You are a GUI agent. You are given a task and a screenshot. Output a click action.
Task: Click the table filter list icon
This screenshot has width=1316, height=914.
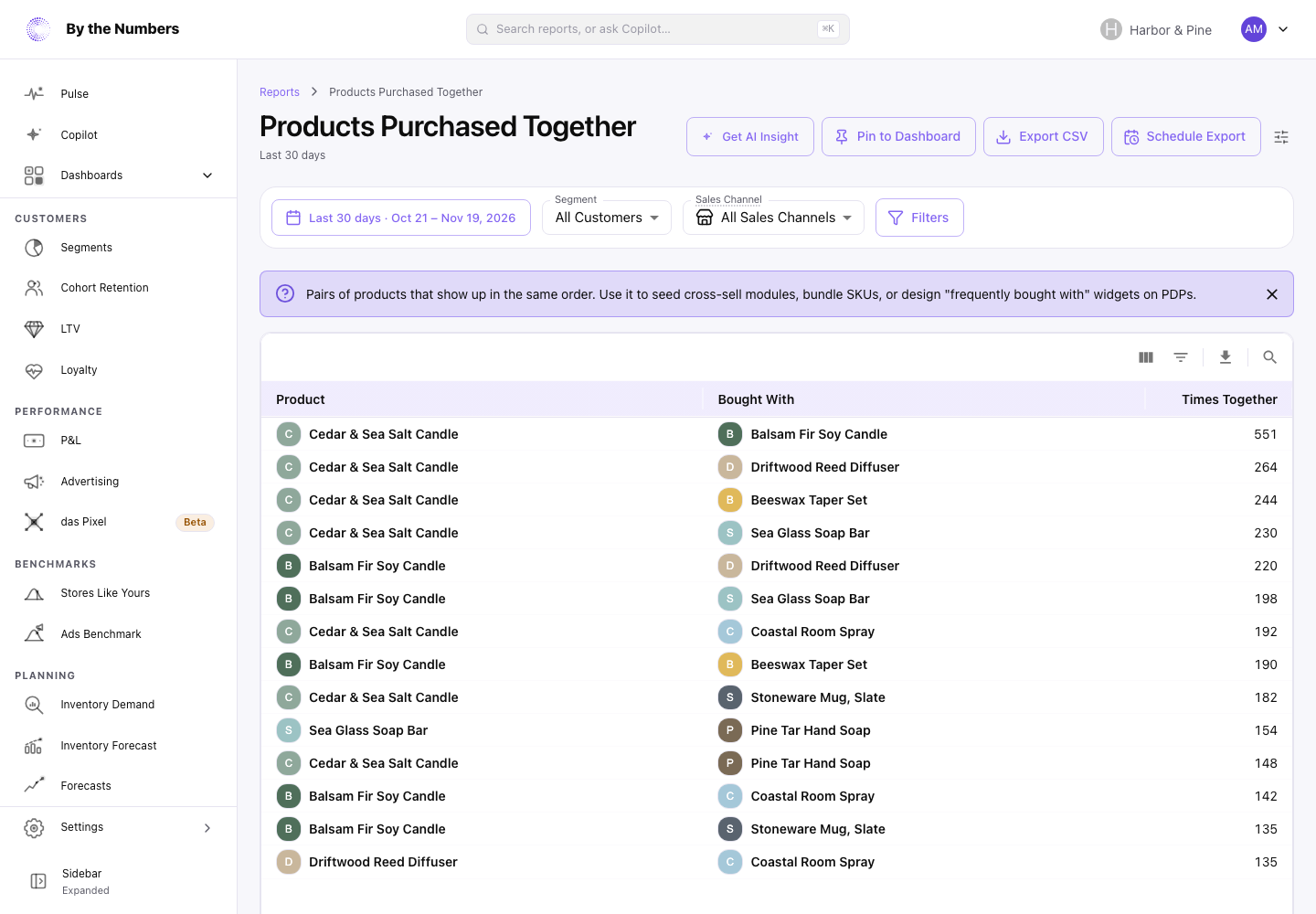(x=1181, y=357)
